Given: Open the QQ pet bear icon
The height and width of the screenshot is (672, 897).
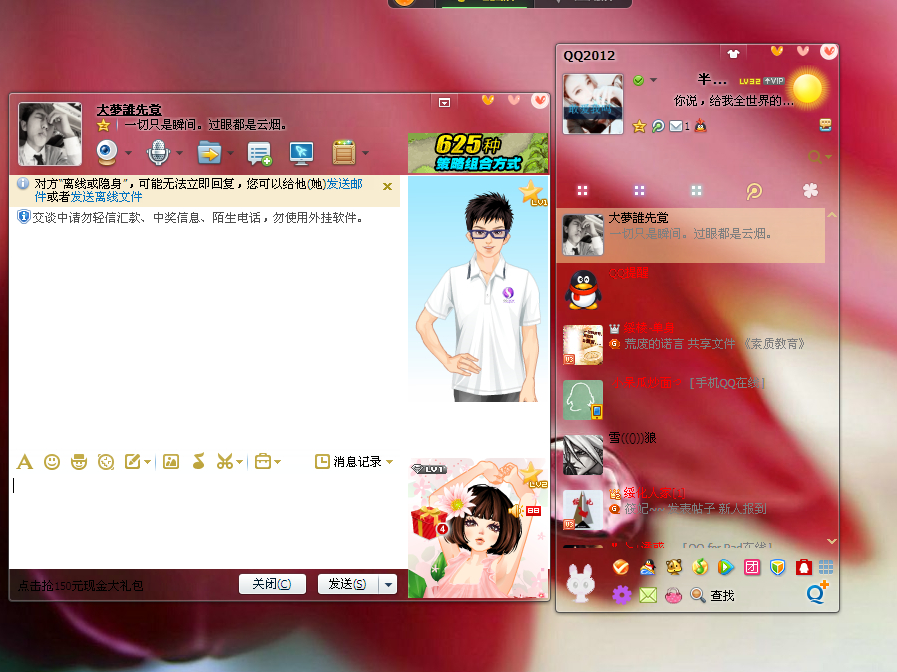Looking at the screenshot, I should point(674,567).
